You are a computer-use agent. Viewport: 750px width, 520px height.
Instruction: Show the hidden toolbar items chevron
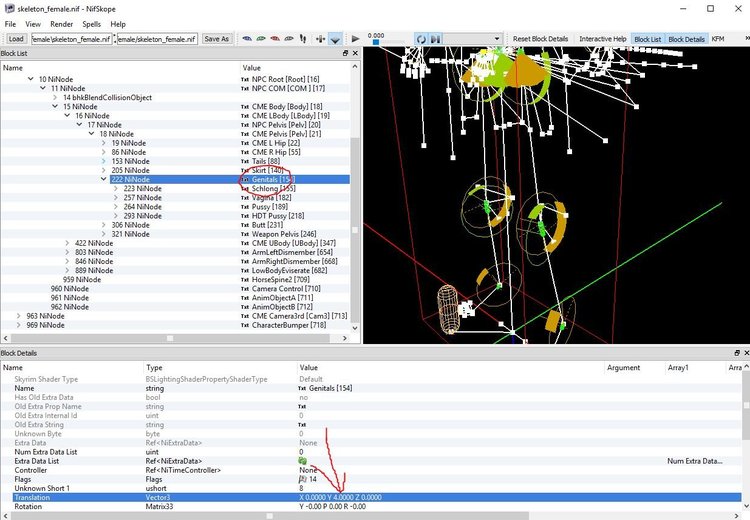pos(747,39)
